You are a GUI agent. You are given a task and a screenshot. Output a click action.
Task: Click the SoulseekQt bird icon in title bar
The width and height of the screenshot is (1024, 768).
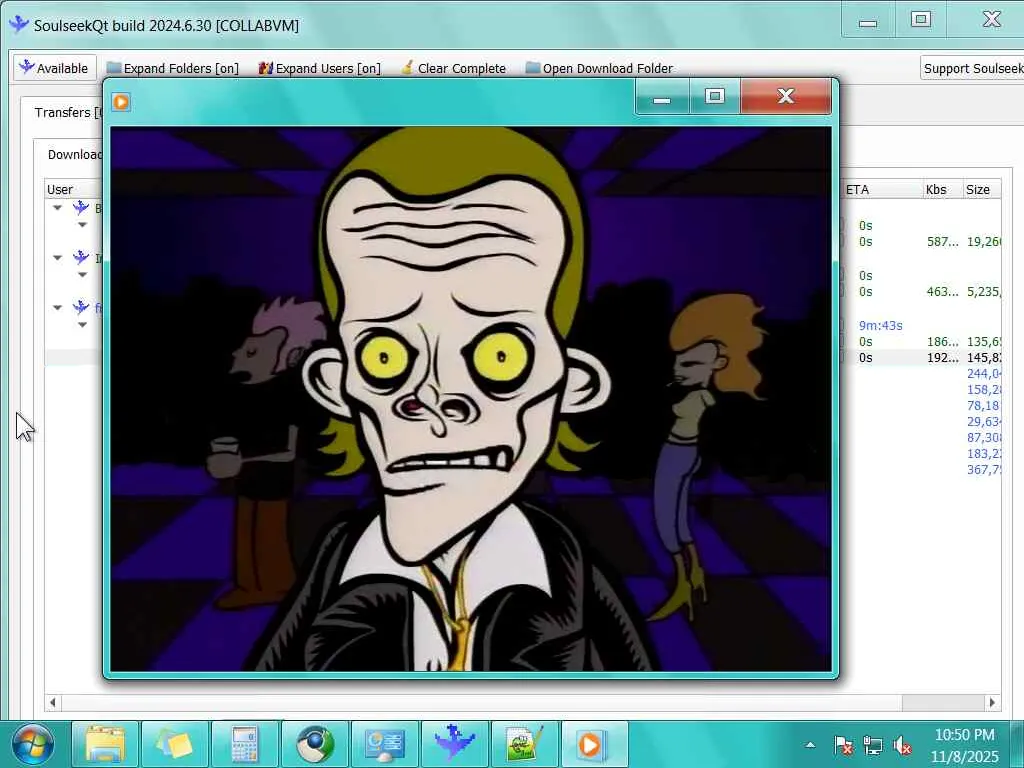(19, 24)
